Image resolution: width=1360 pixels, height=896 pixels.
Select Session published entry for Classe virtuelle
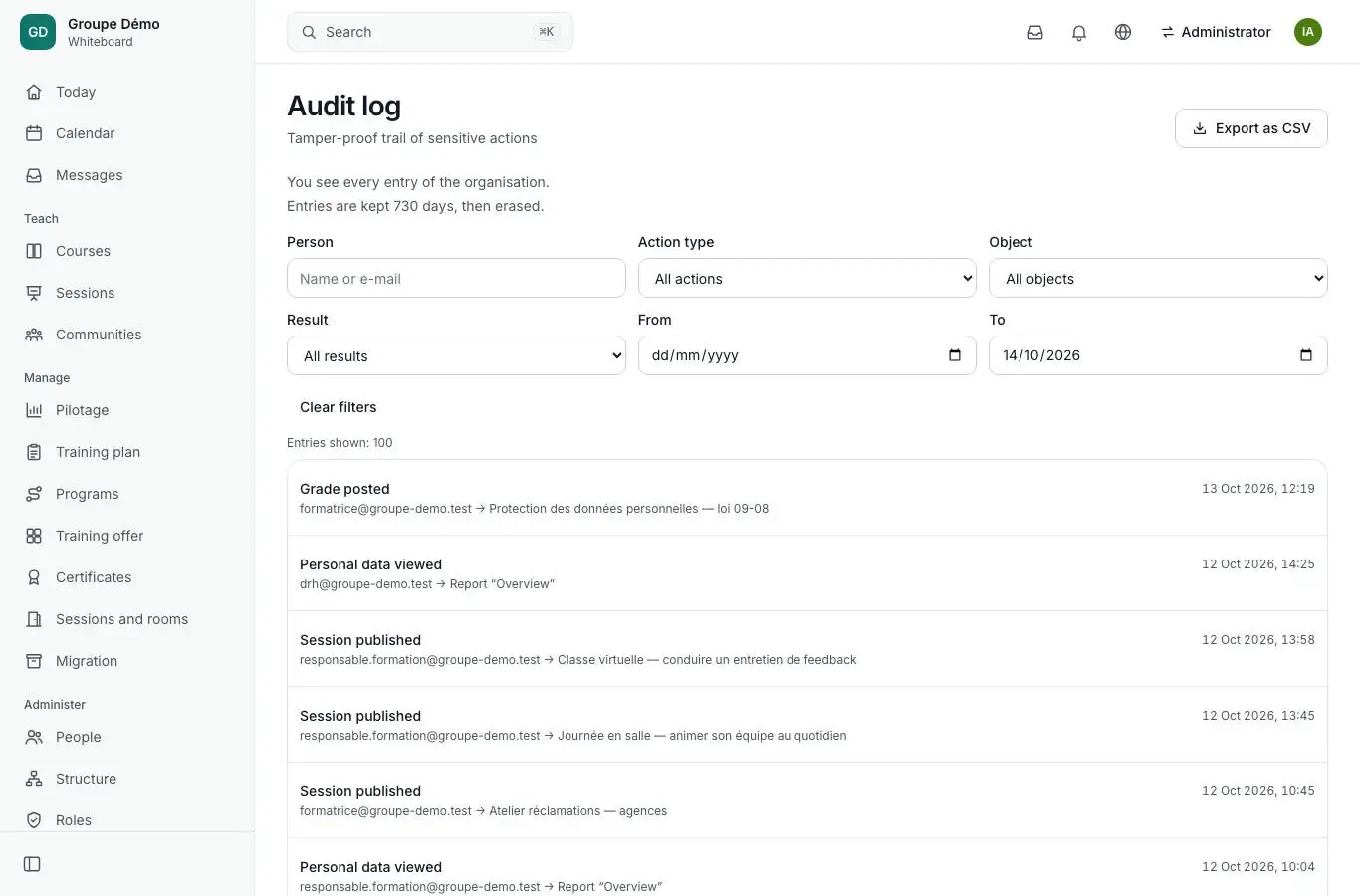click(x=807, y=649)
